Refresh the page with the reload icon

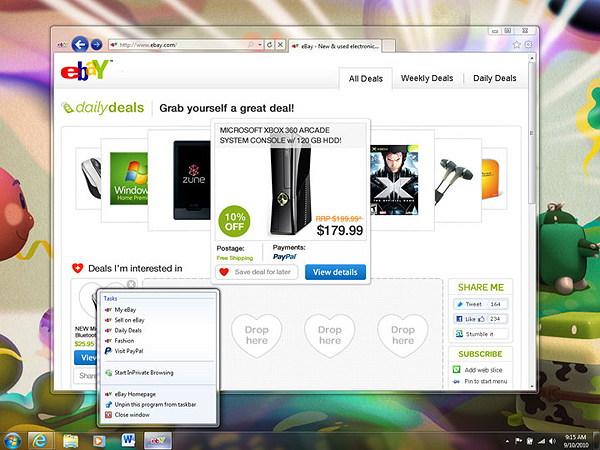(269, 45)
